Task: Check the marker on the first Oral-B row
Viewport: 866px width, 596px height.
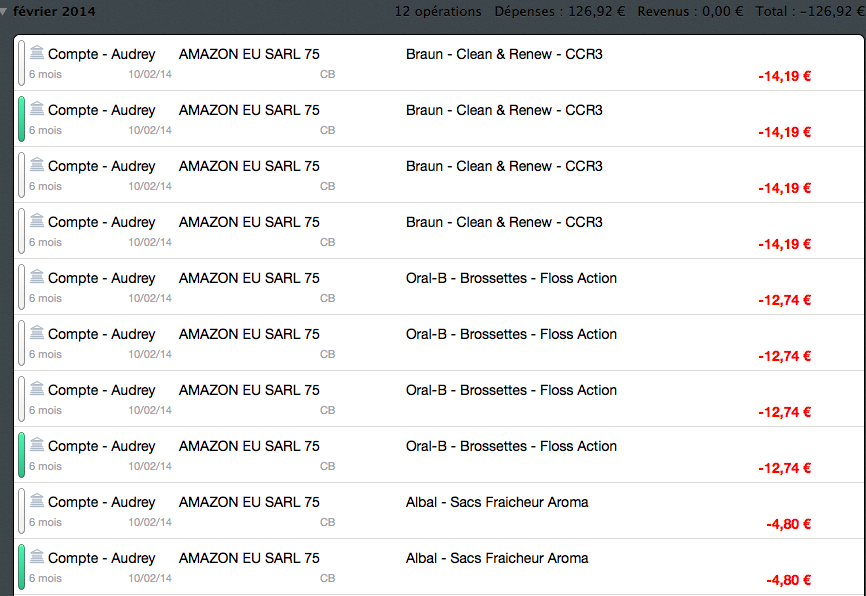Action: pos(22,287)
